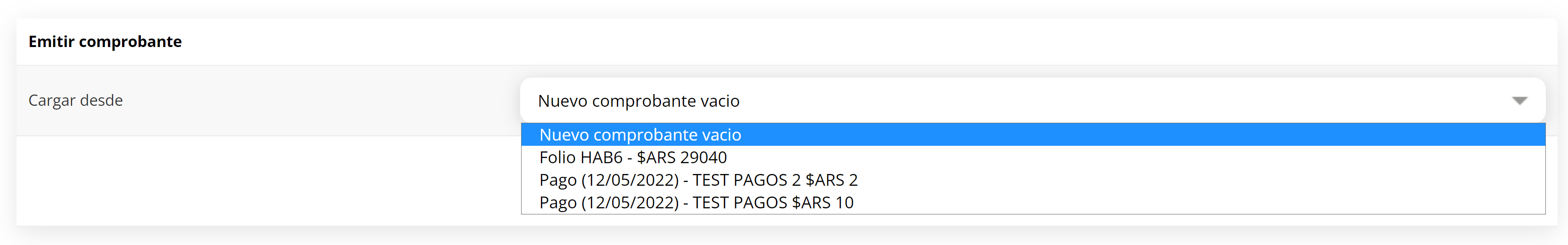This screenshot has height=245, width=1568.
Task: Toggle the "Nuevo comprobante vacio" select box
Action: coord(974,100)
